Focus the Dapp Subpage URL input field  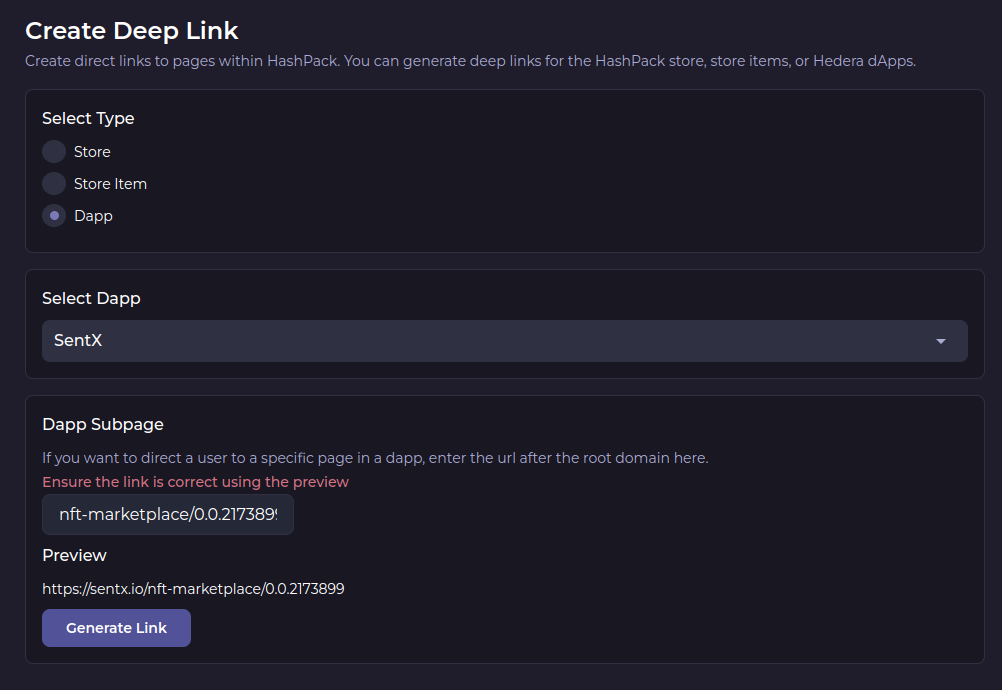pos(167,515)
